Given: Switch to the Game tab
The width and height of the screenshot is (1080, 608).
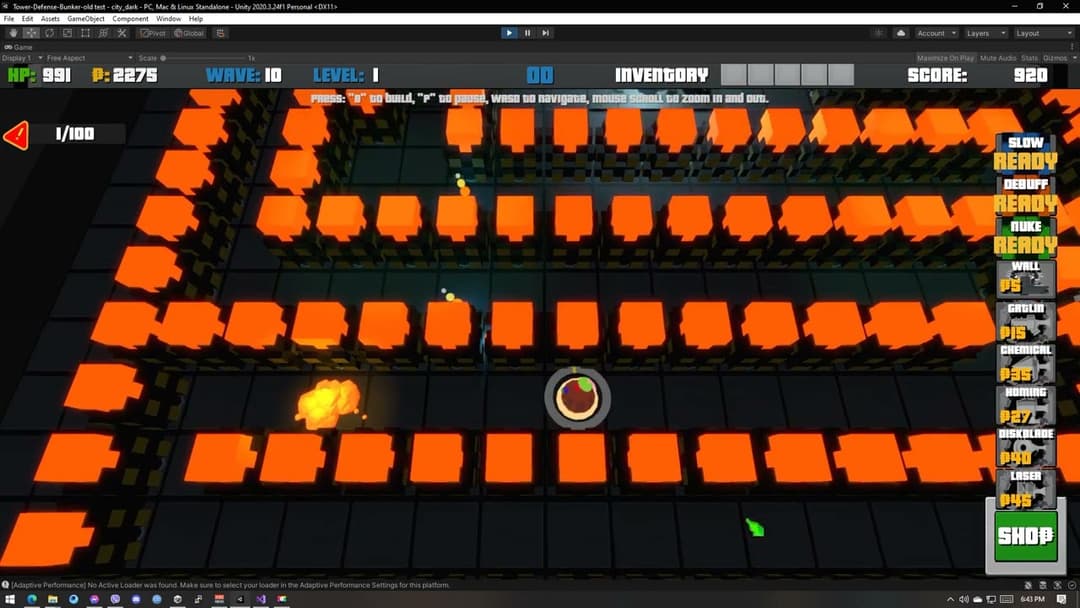Looking at the screenshot, I should point(20,46).
